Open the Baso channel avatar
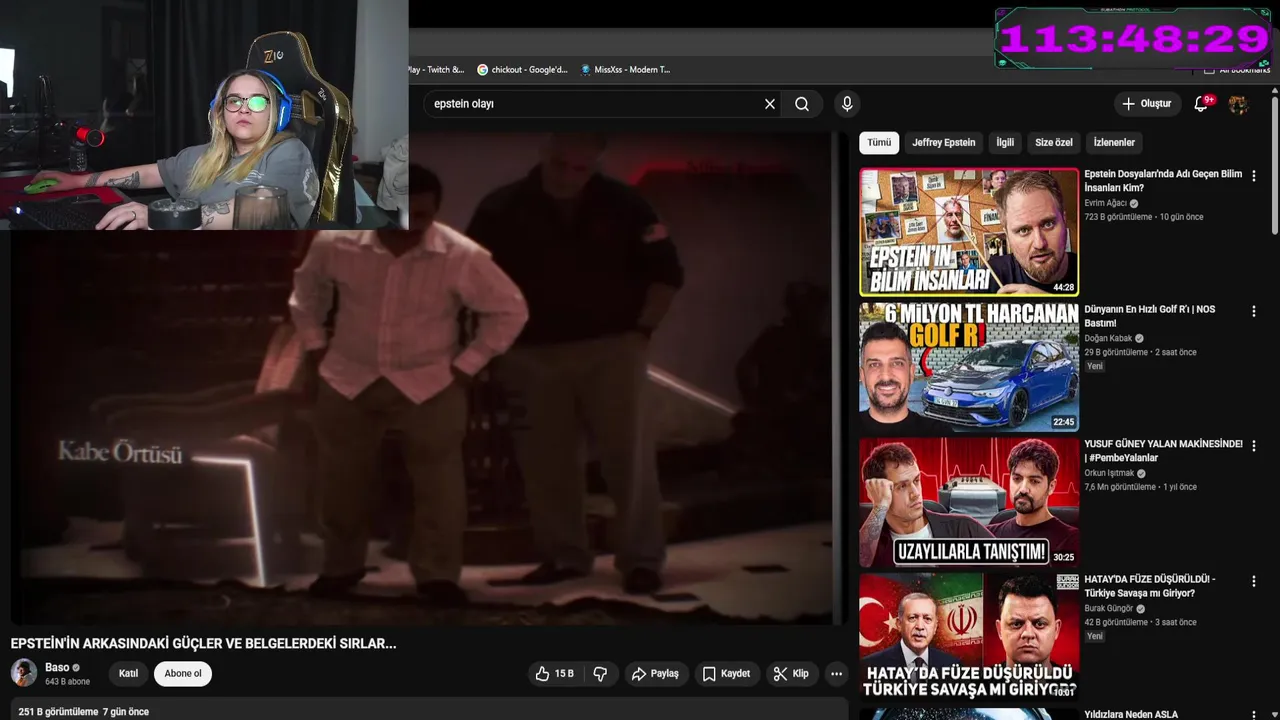 [x=24, y=673]
